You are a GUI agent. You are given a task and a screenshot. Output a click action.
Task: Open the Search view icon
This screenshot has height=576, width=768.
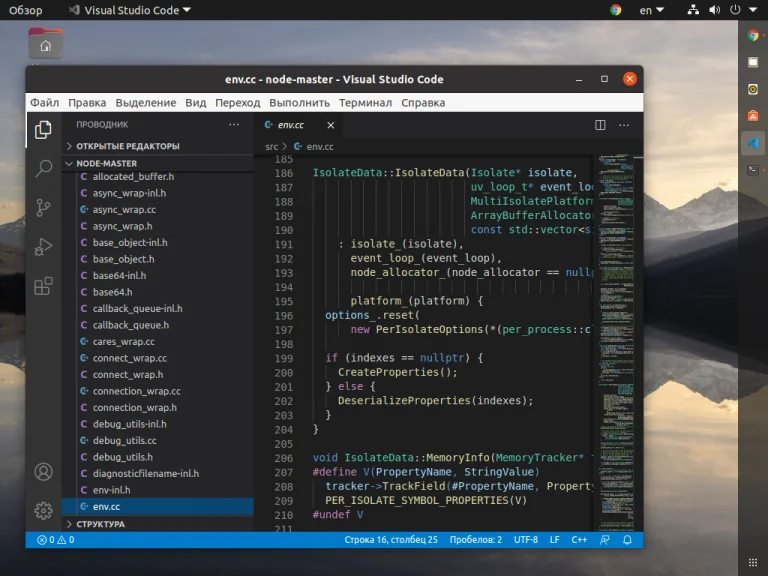click(43, 169)
